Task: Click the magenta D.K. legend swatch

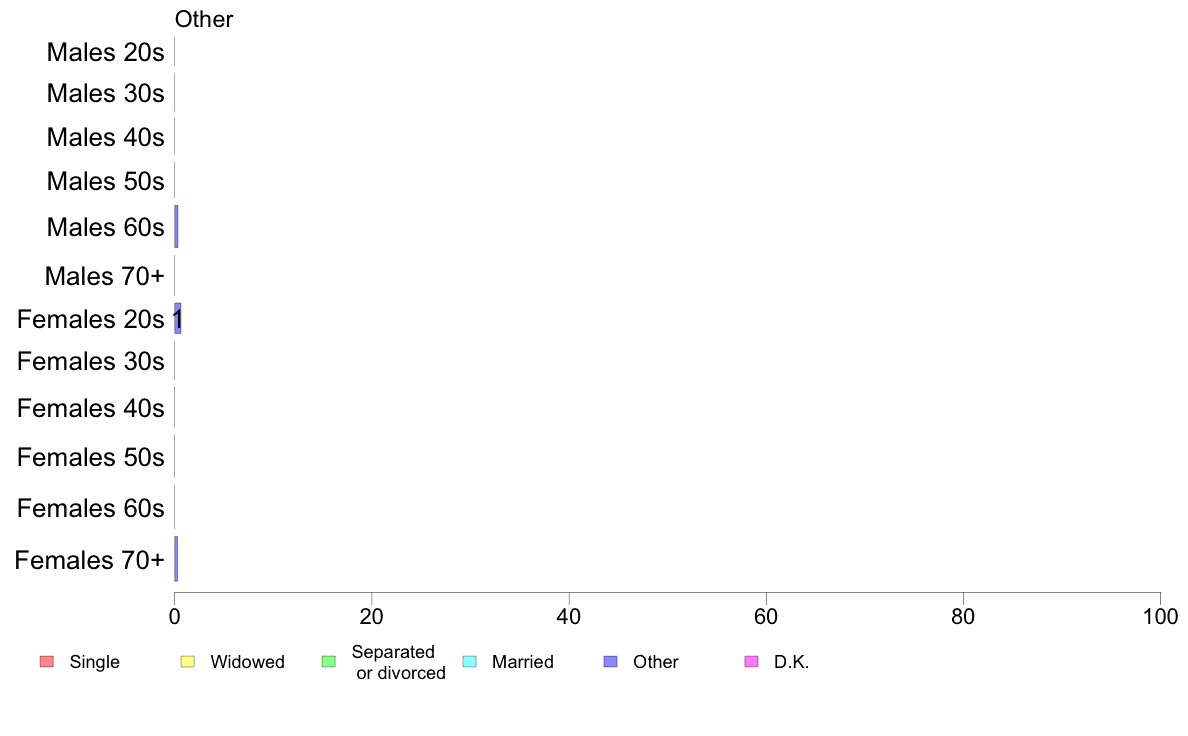Action: pyautogui.click(x=752, y=662)
